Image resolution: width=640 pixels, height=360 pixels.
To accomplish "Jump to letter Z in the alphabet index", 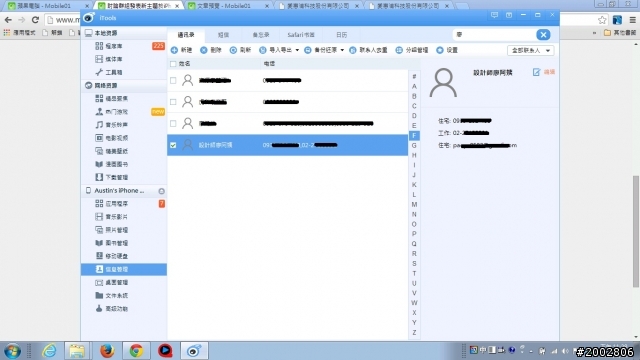I will [x=414, y=333].
